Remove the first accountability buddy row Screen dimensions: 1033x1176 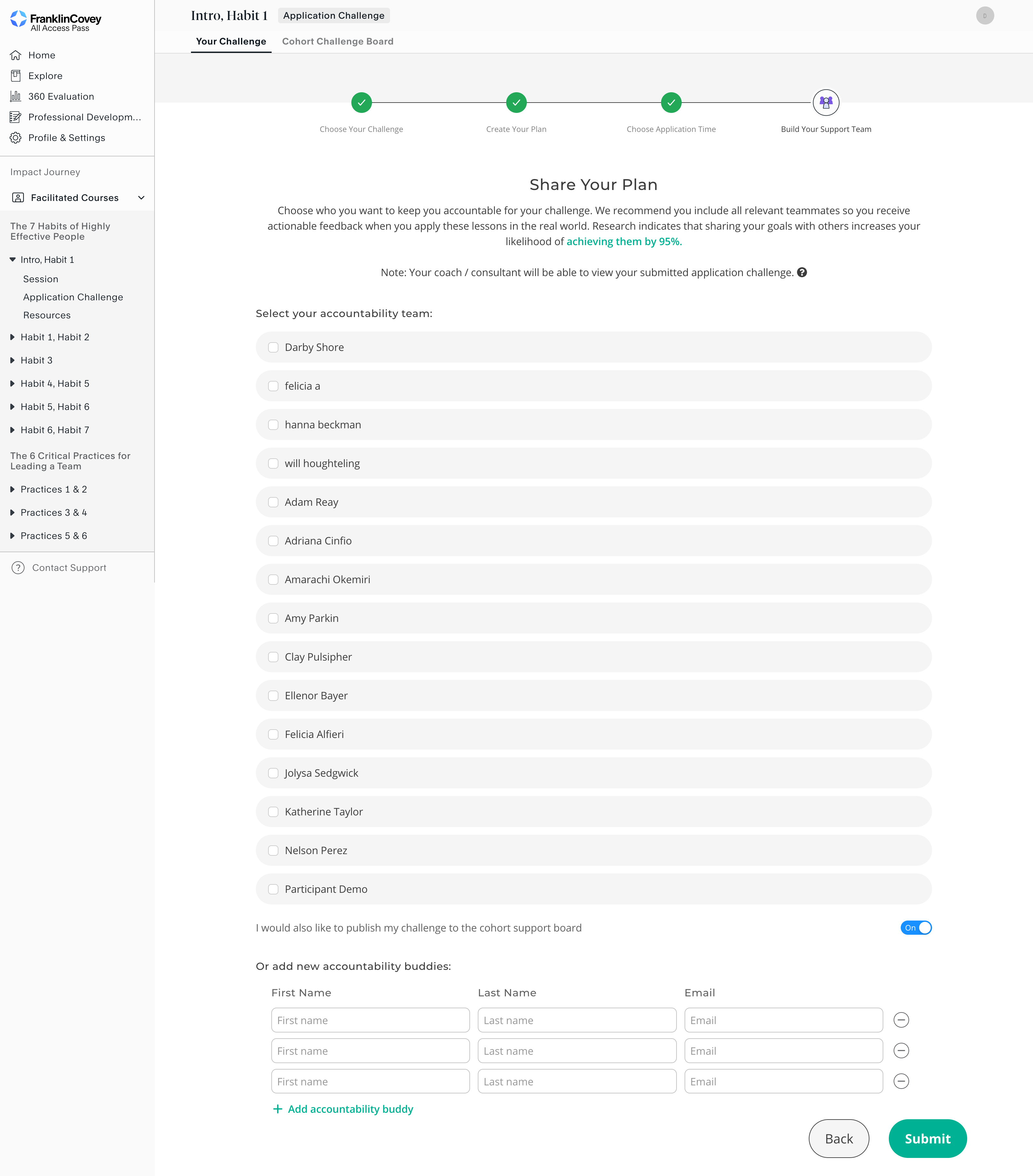coord(901,1020)
